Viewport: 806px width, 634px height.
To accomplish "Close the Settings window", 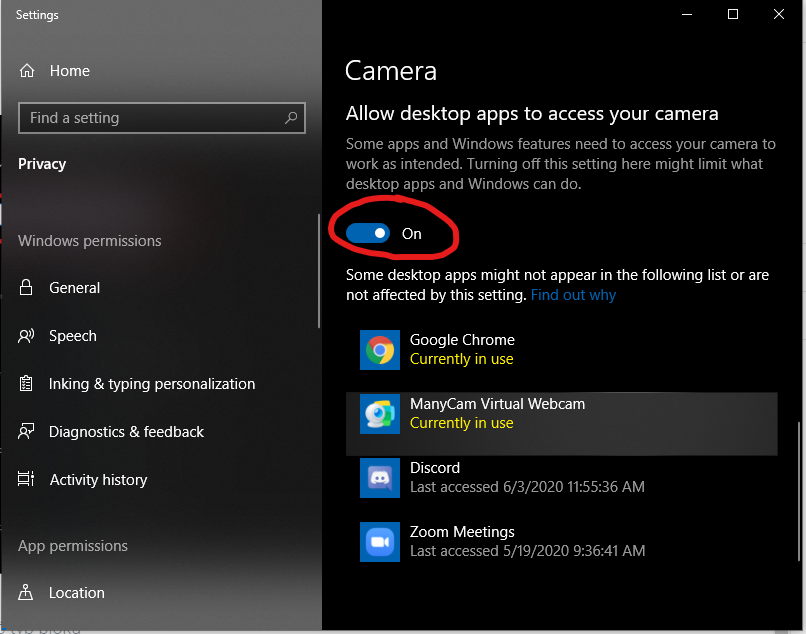I will (779, 14).
